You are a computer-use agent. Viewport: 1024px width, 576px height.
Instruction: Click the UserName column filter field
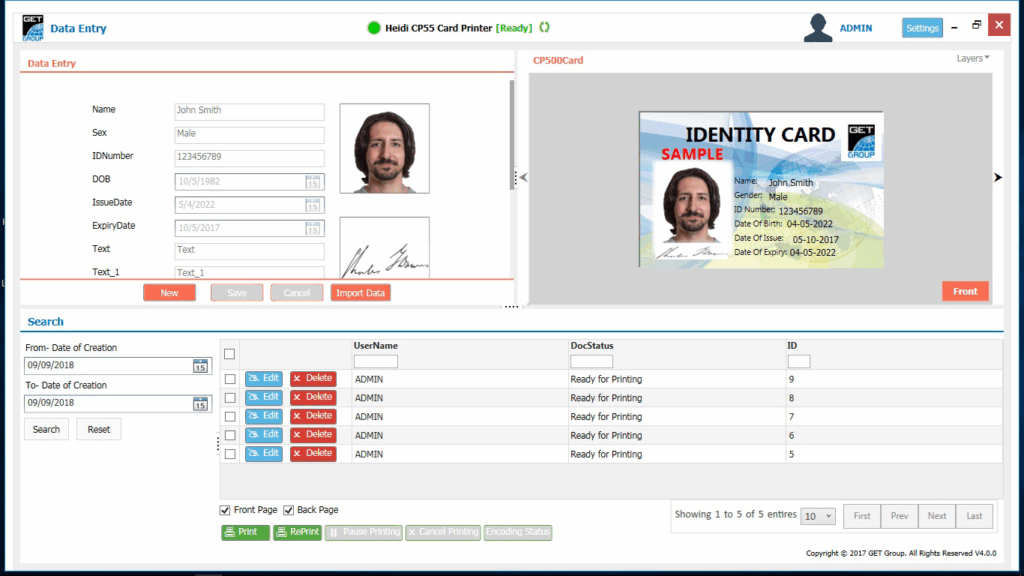pos(376,361)
